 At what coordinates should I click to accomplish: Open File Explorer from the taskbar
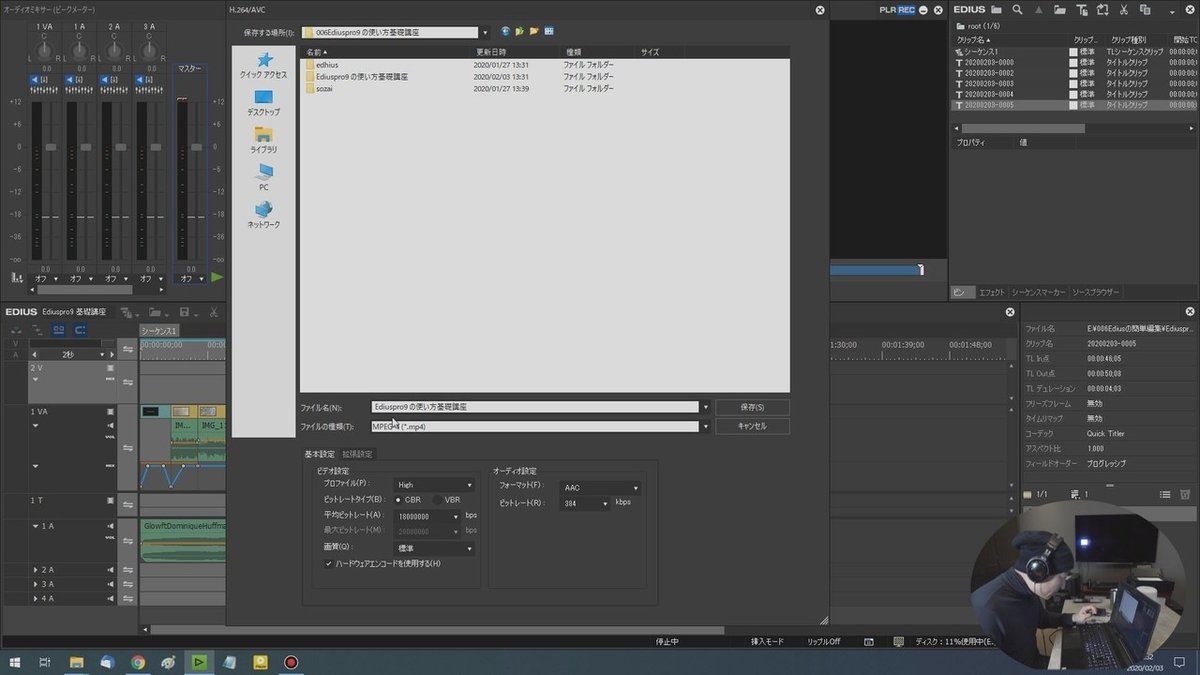(x=76, y=662)
